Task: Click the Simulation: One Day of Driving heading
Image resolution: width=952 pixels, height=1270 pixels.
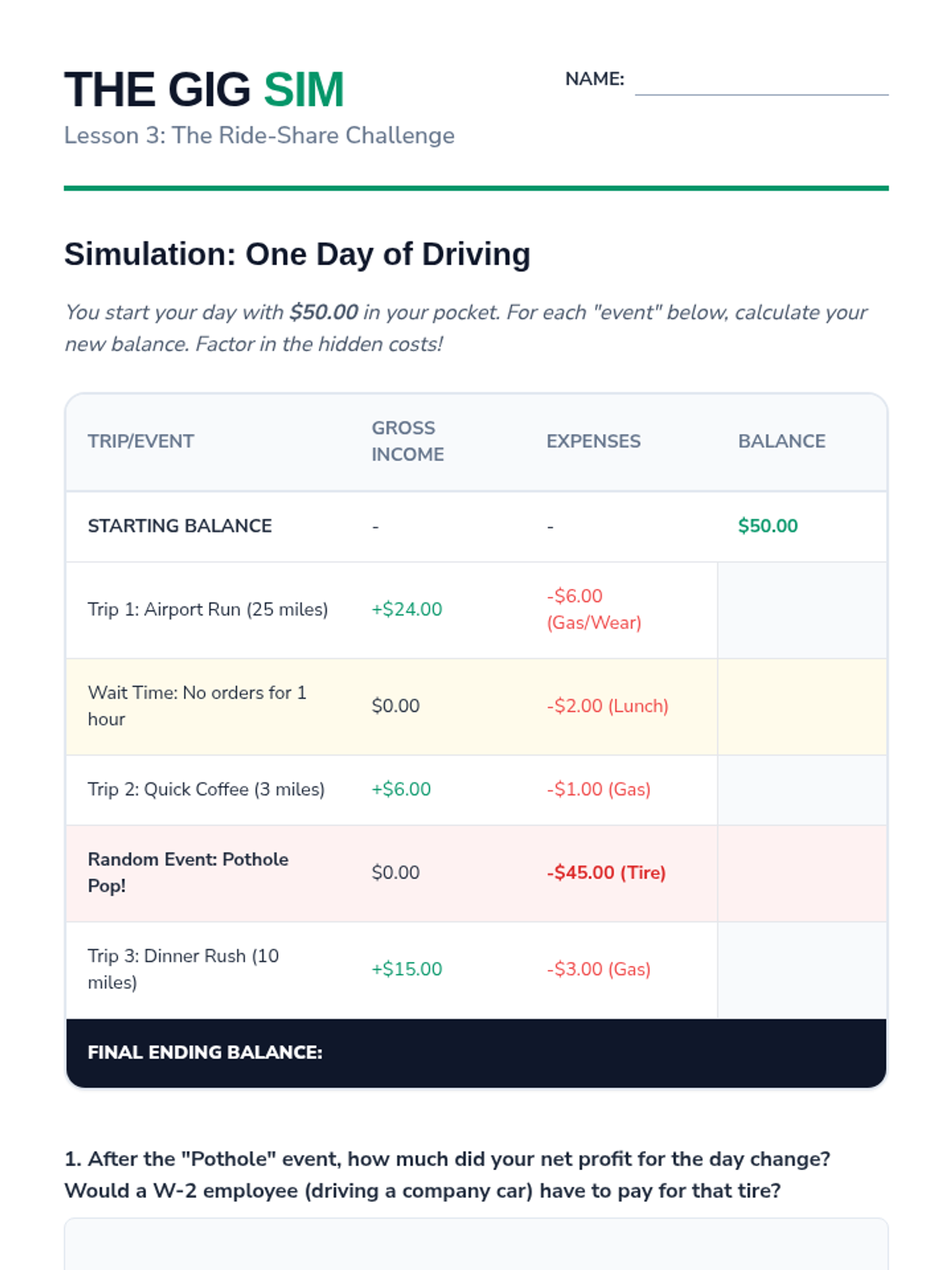Action: coord(297,255)
